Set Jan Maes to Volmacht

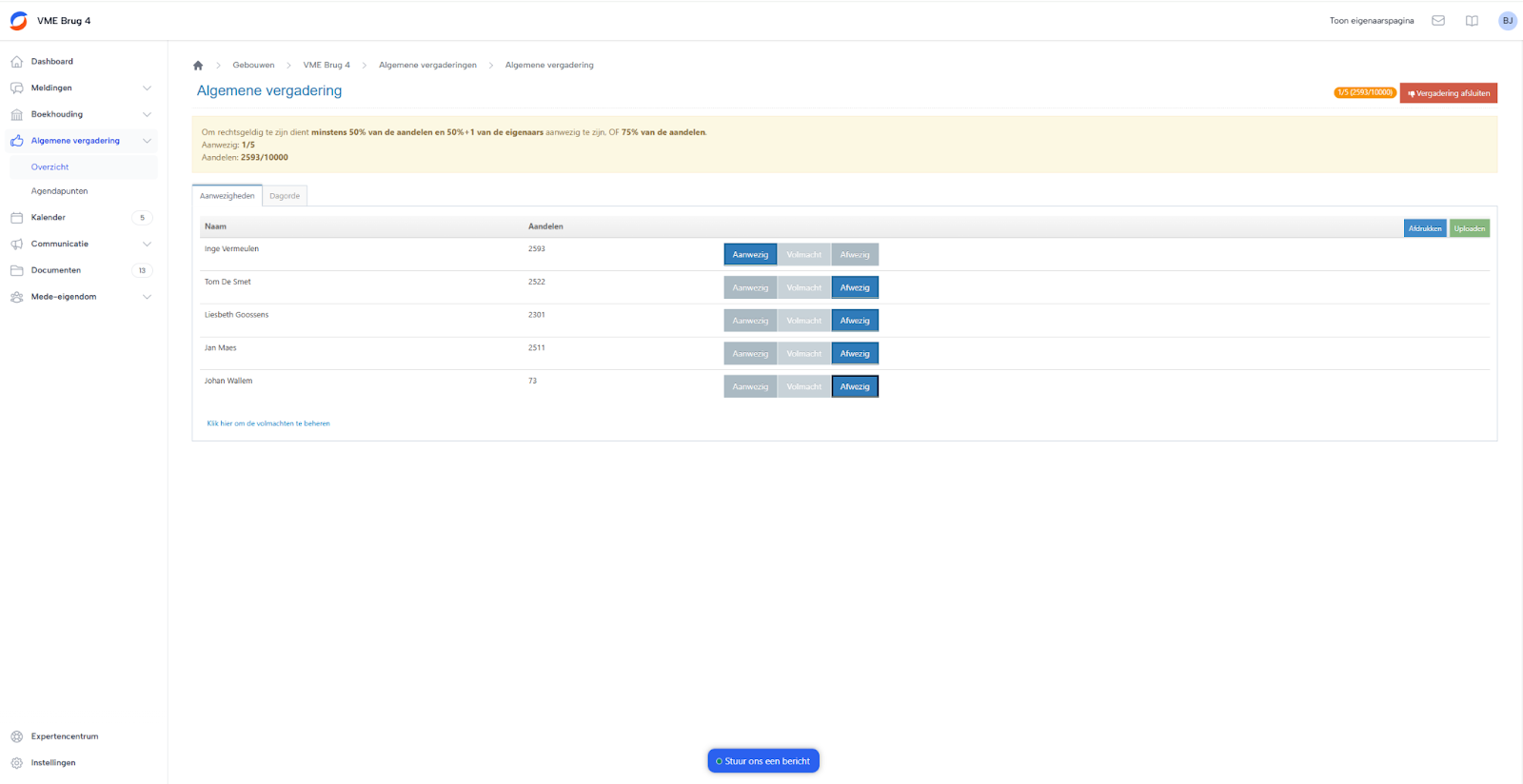pyautogui.click(x=803, y=354)
